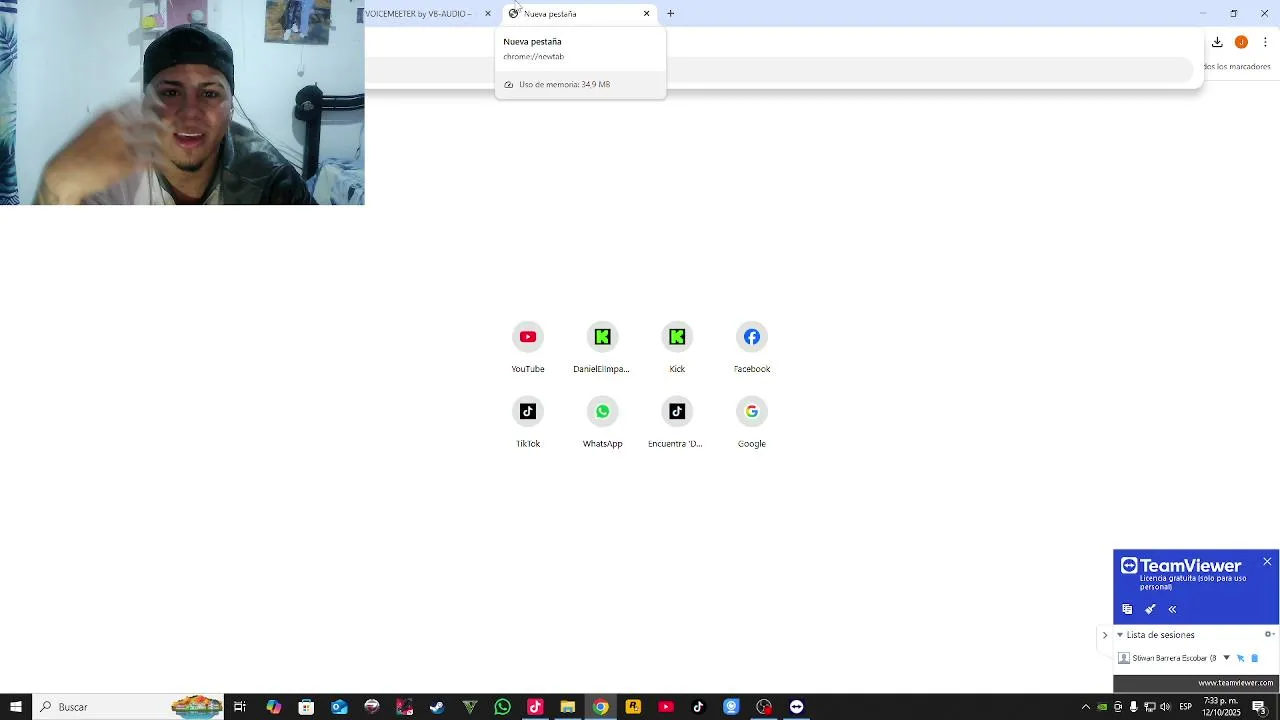Select Stiwan Barrera Escobar session entry
The image size is (1280, 720).
[1168, 658]
